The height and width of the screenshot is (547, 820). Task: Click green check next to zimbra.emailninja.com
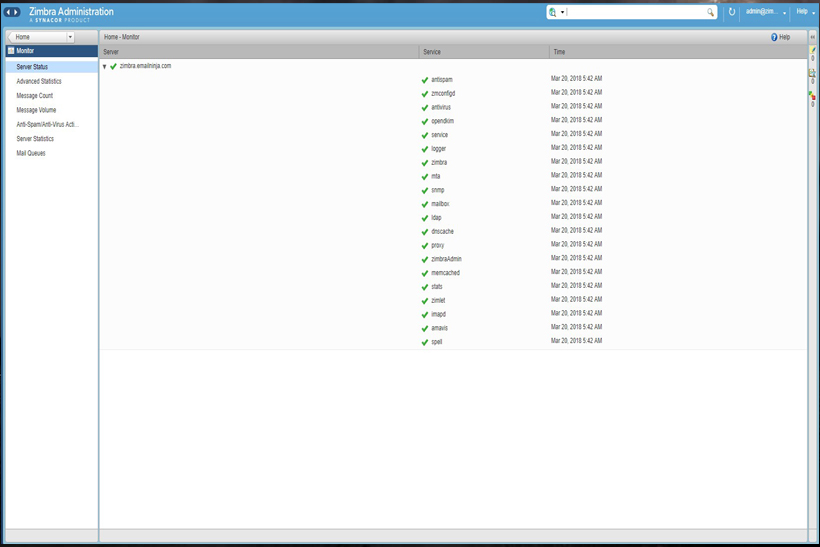[113, 66]
